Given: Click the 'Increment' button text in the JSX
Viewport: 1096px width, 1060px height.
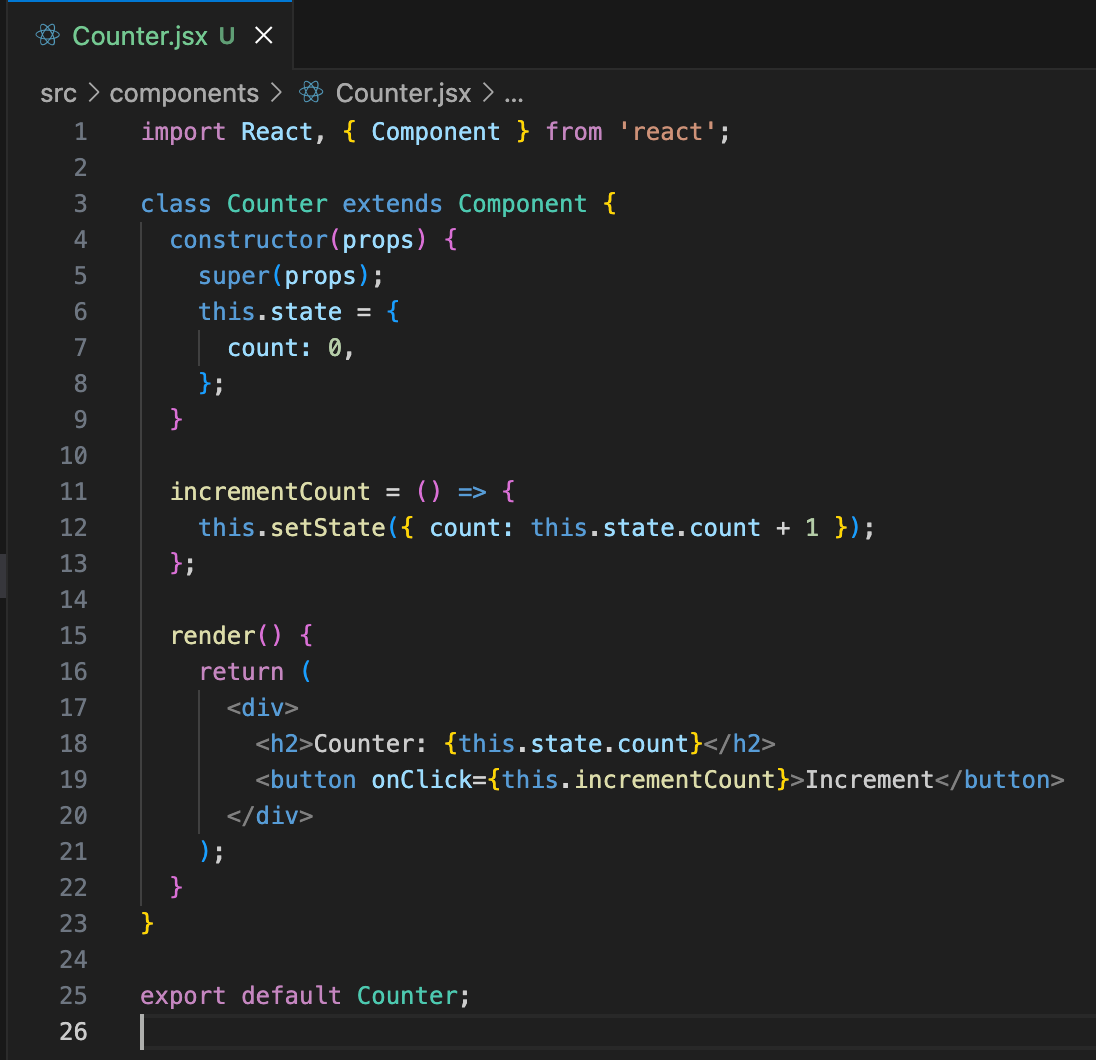Looking at the screenshot, I should [x=869, y=780].
